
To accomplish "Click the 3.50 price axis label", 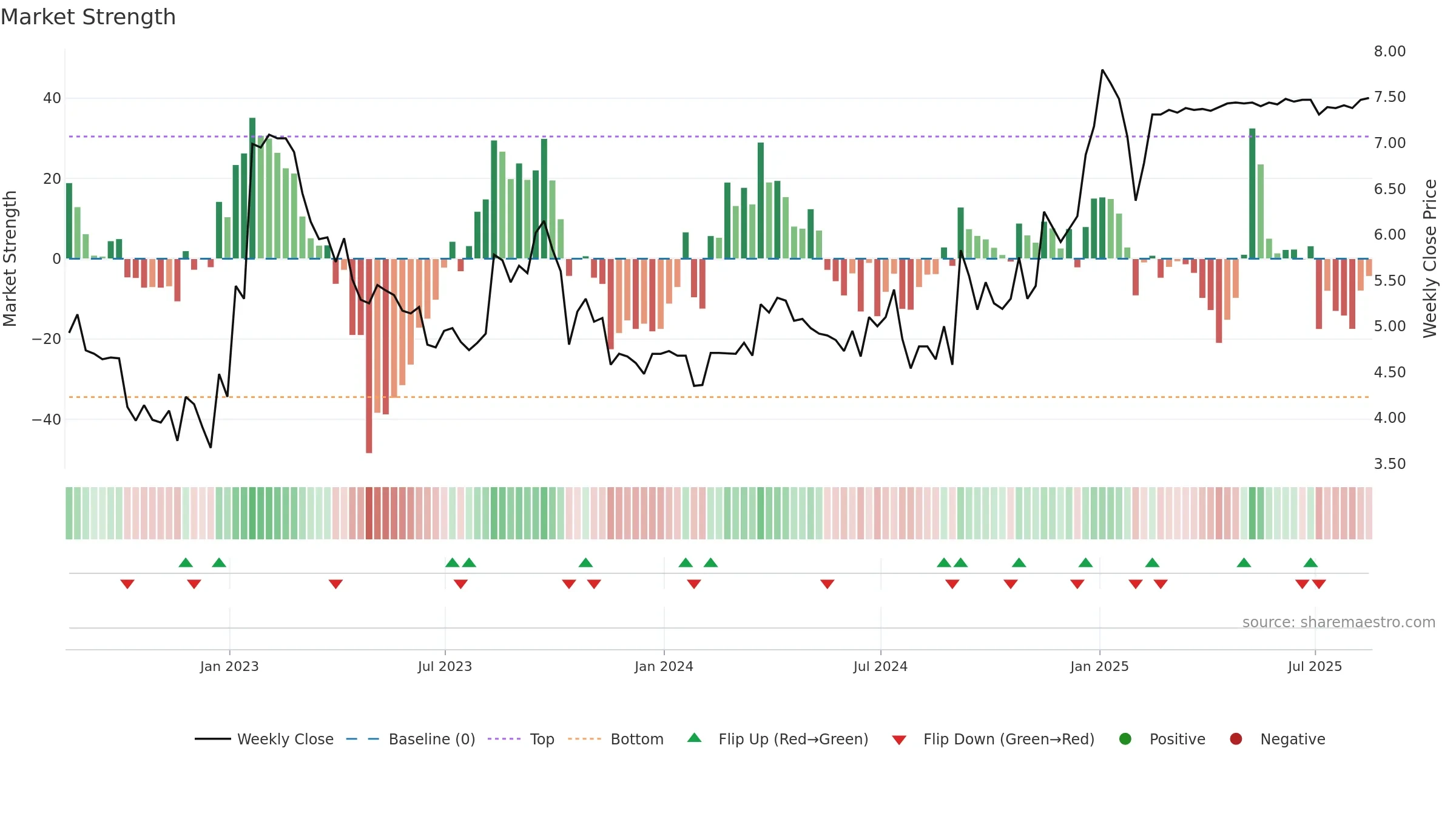I will tap(1390, 463).
